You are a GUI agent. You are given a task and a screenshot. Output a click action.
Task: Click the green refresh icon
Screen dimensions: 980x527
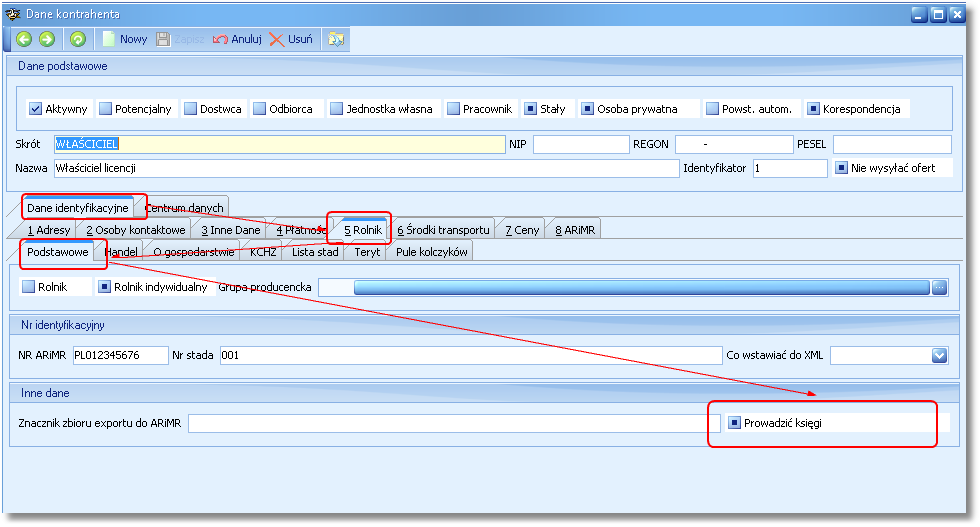coord(78,39)
